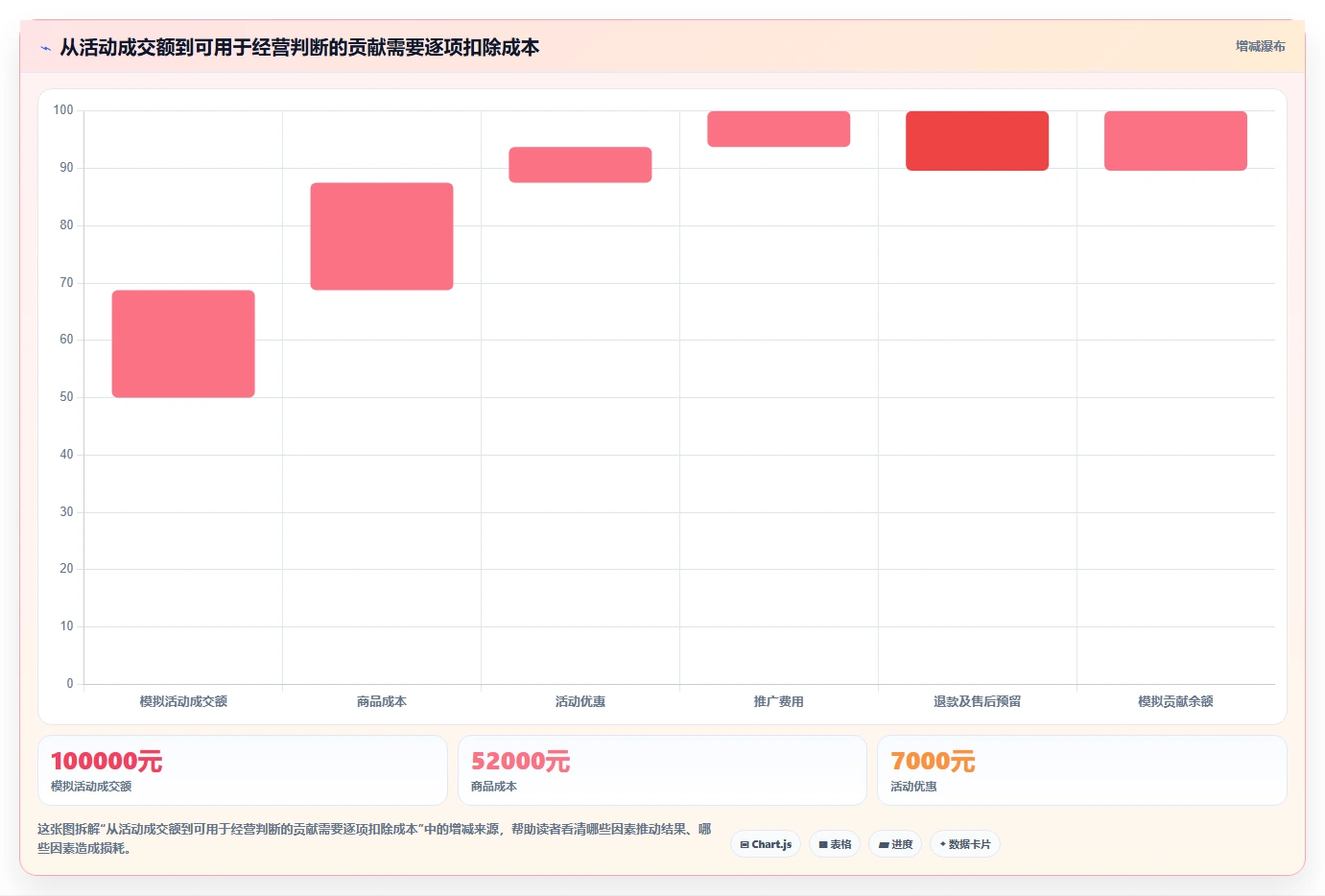Click the 商品成本 bar in the chart
Image resolution: width=1325 pixels, height=896 pixels.
[x=382, y=236]
